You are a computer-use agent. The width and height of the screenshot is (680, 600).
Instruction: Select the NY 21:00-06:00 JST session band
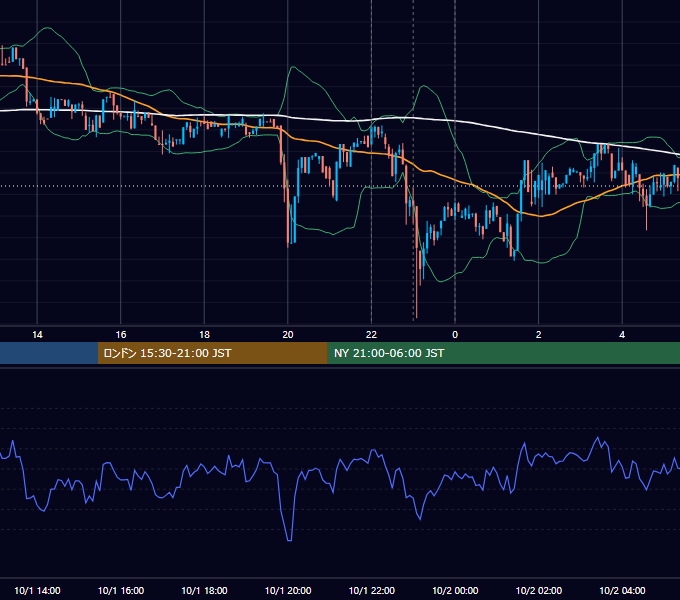pyautogui.click(x=503, y=353)
